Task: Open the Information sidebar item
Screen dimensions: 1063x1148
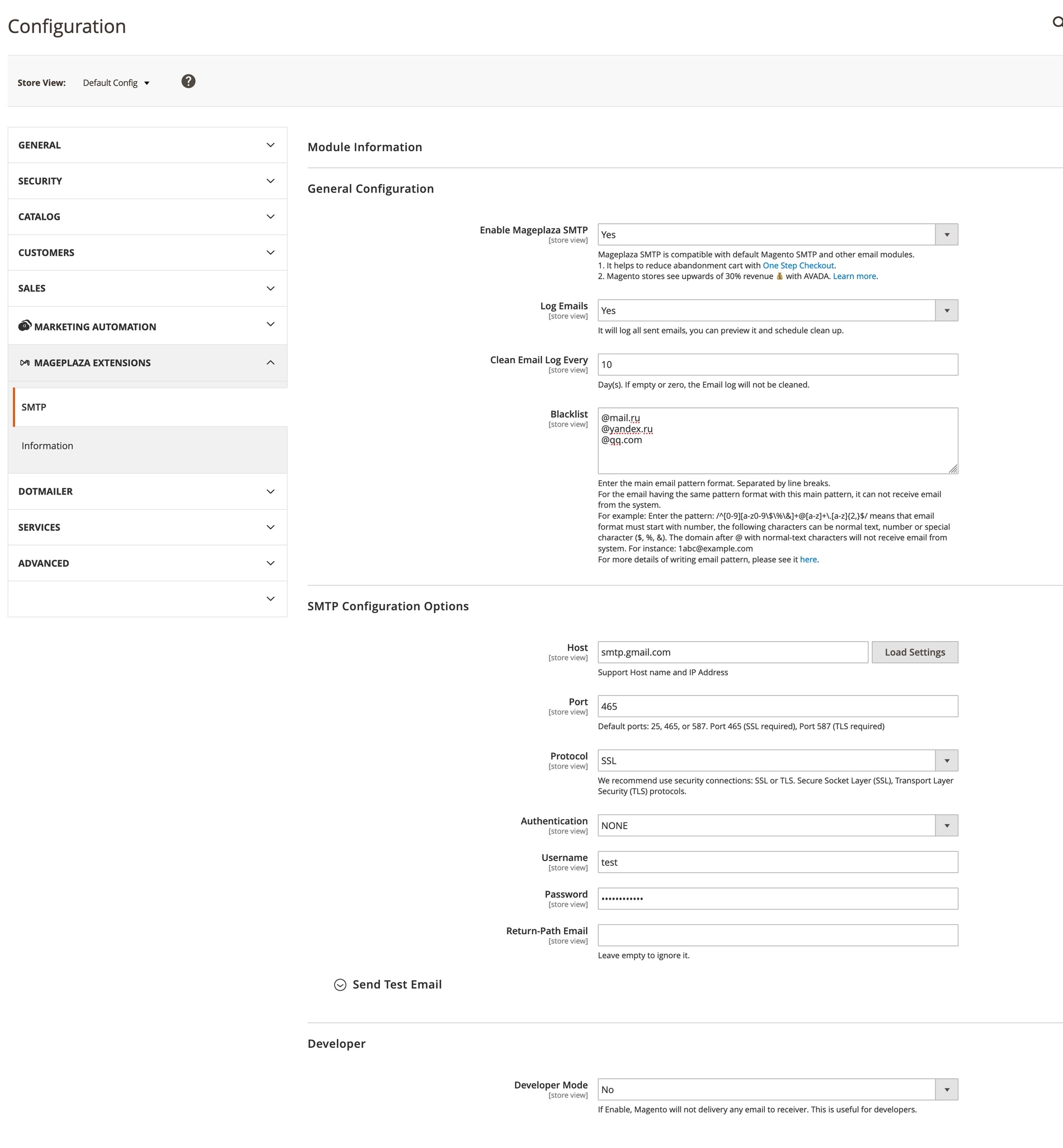Action: tap(47, 446)
